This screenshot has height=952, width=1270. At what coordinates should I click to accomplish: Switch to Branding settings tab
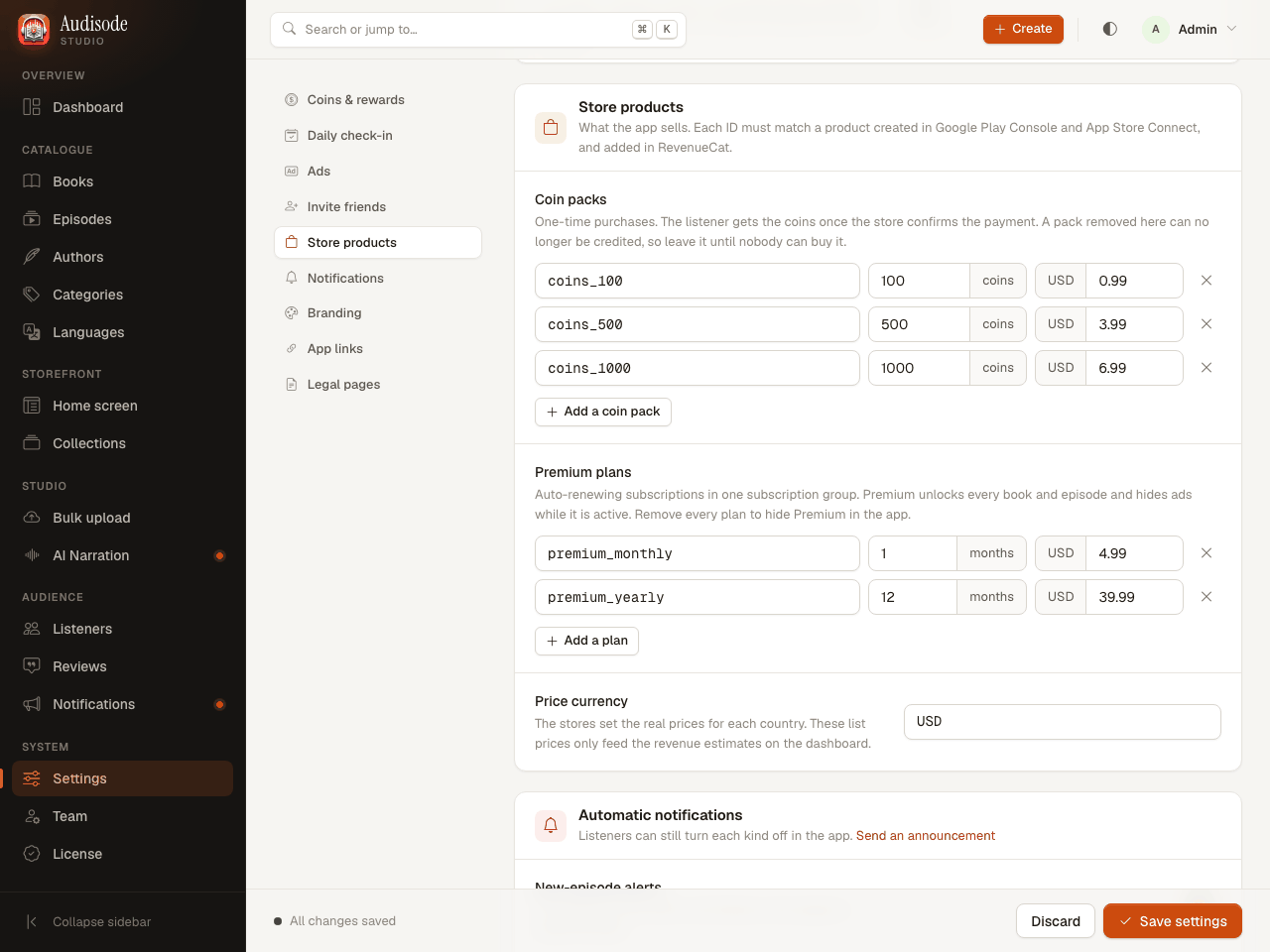378,313
